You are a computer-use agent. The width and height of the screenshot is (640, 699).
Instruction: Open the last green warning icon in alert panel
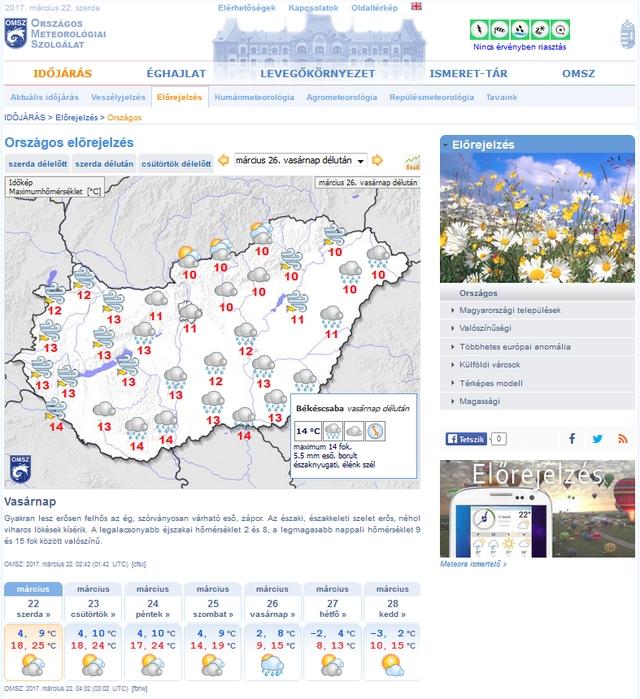560,30
